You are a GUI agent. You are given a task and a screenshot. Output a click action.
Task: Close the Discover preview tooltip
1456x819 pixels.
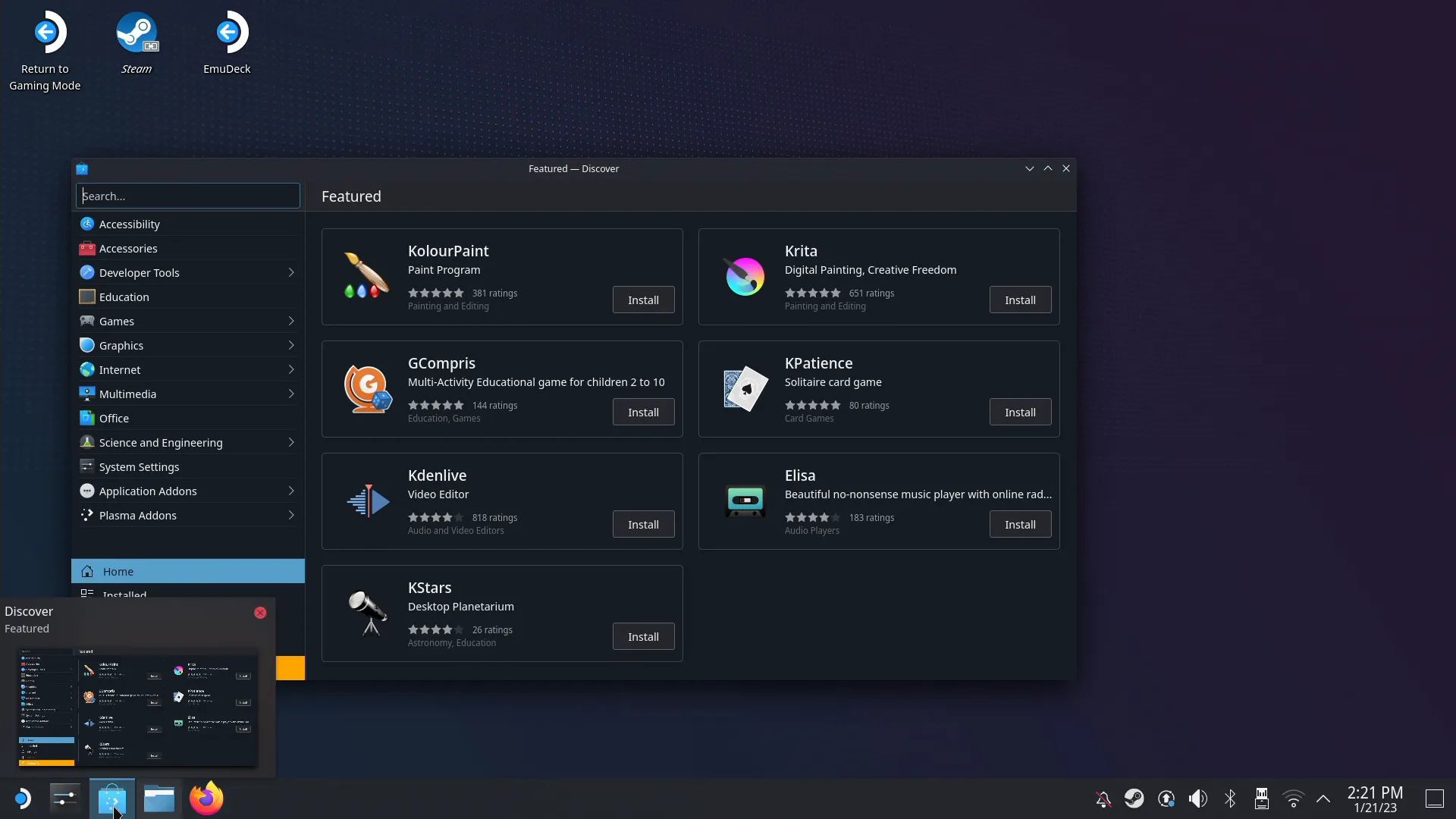[260, 612]
